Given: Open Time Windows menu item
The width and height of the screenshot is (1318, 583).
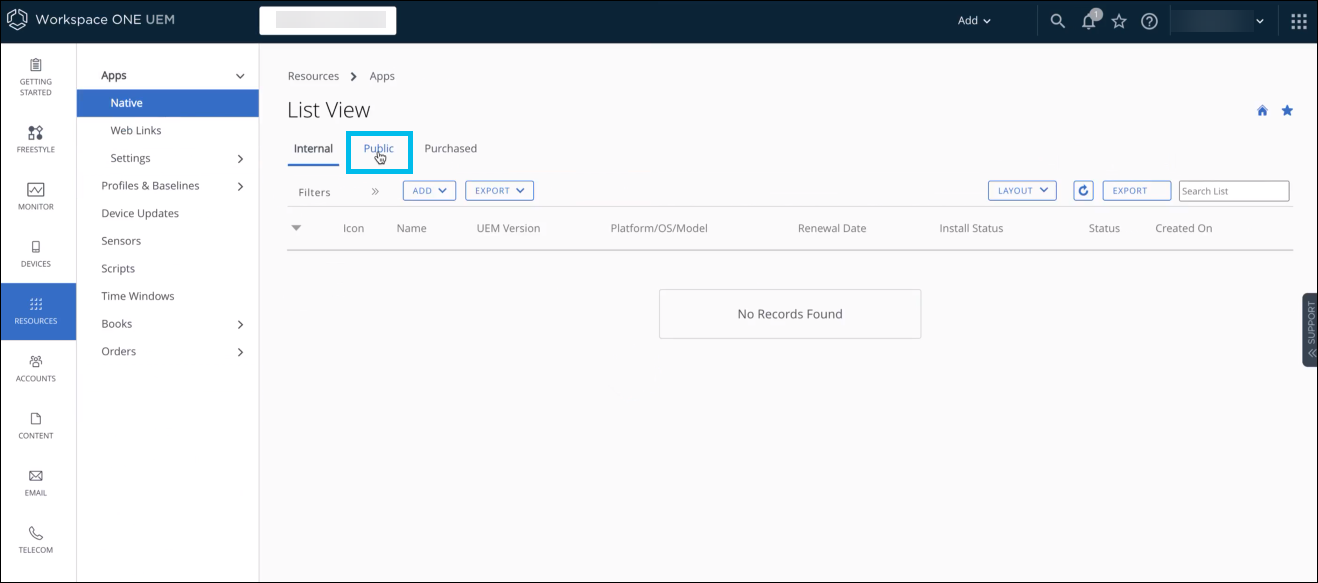Looking at the screenshot, I should coord(138,297).
